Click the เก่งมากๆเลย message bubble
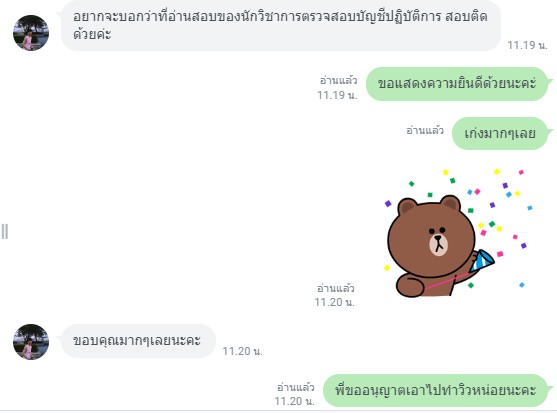Image resolution: width=557 pixels, height=413 pixels. pyautogui.click(x=500, y=134)
